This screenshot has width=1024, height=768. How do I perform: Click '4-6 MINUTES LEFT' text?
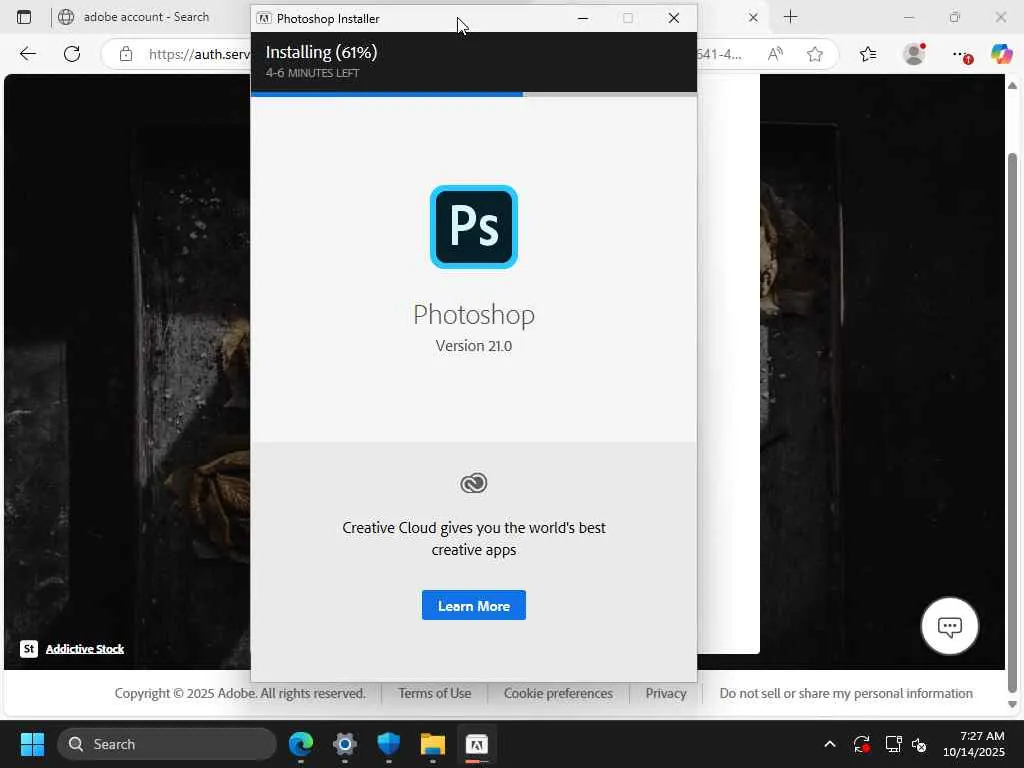click(x=312, y=73)
